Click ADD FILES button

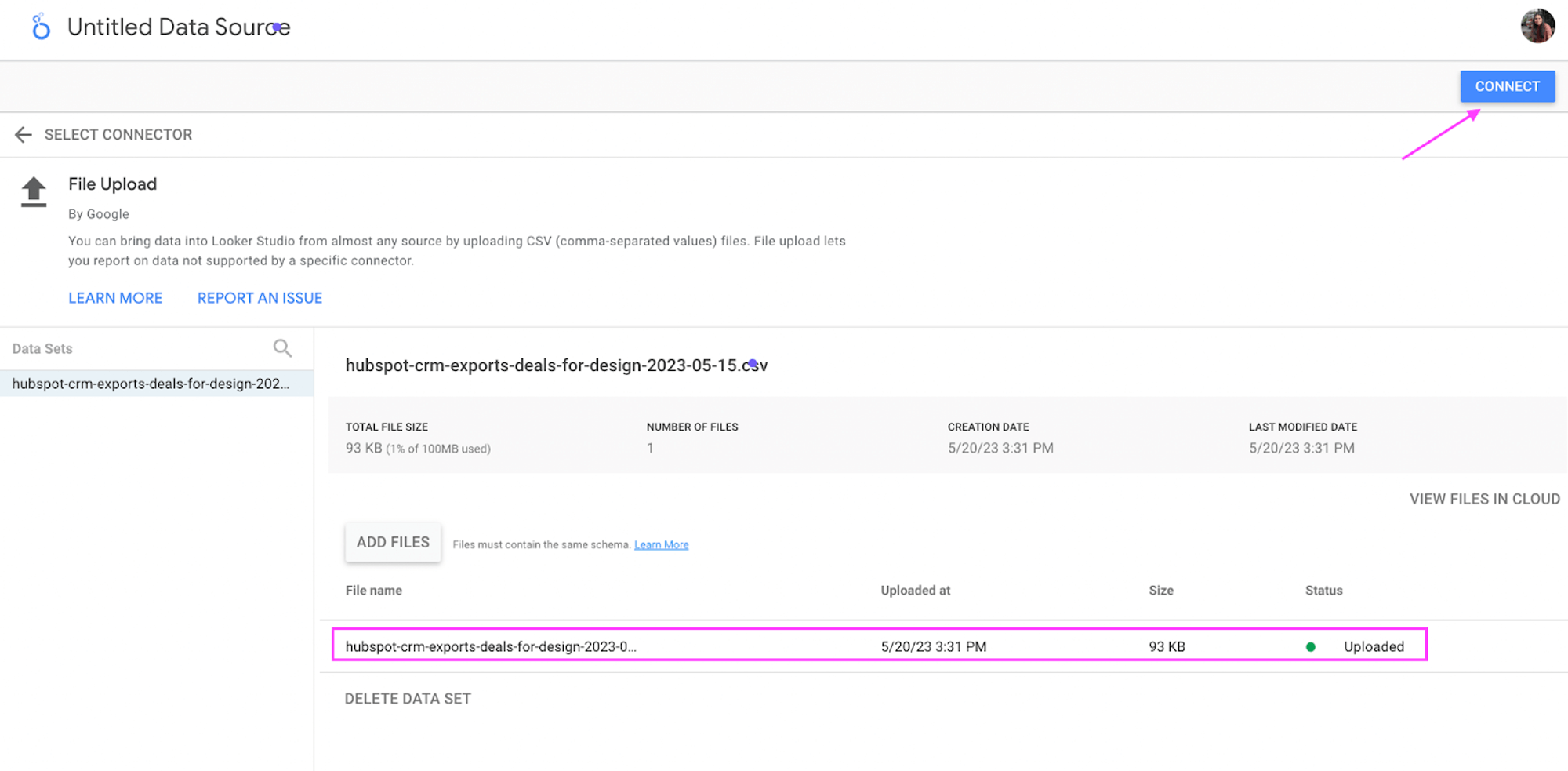393,543
